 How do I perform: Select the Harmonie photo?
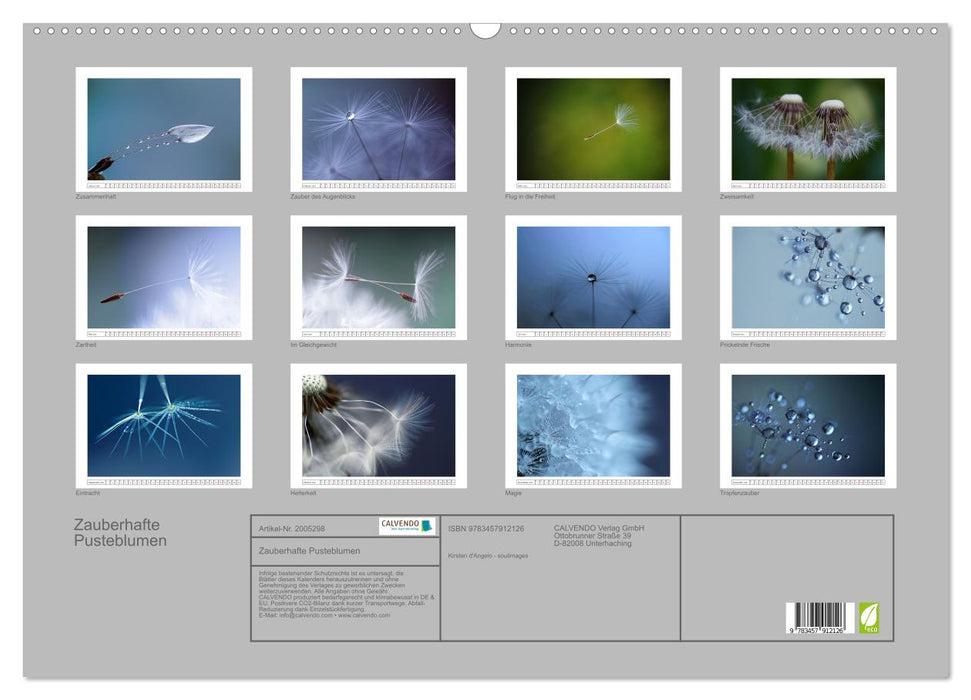click(593, 277)
